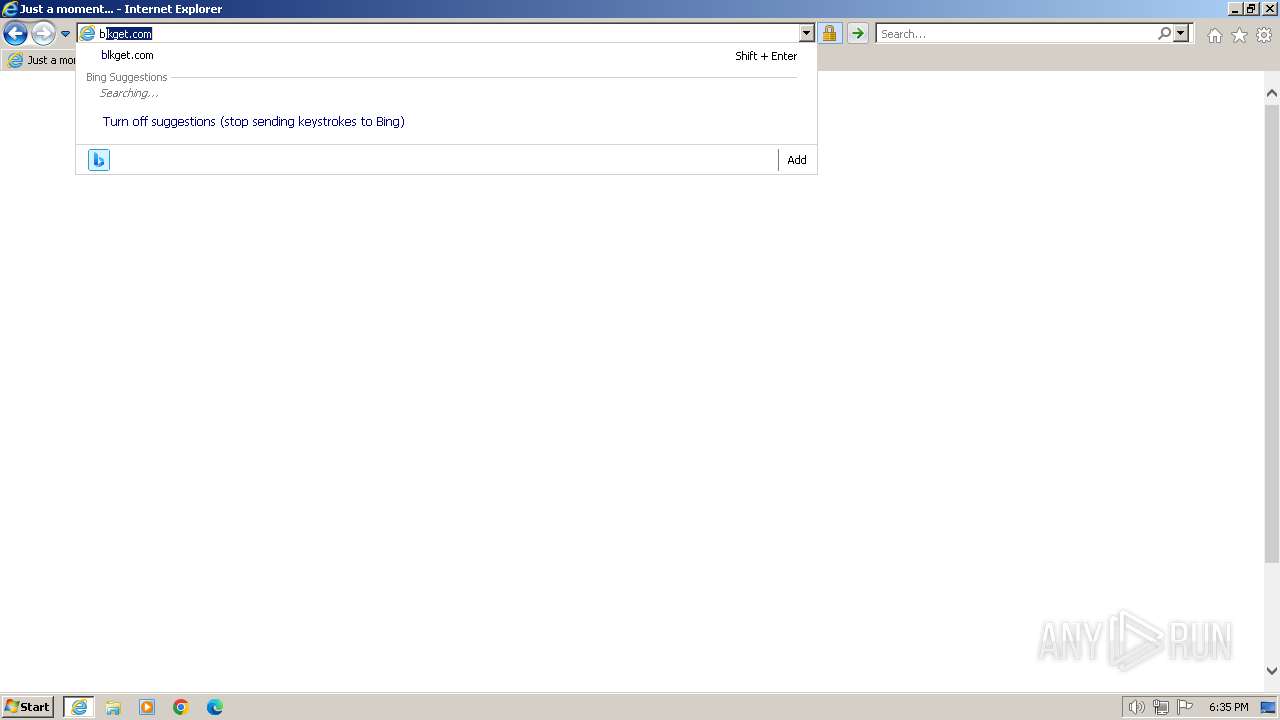Switch to the 'Just a moment' tab
The height and width of the screenshot is (720, 1280).
(40, 60)
